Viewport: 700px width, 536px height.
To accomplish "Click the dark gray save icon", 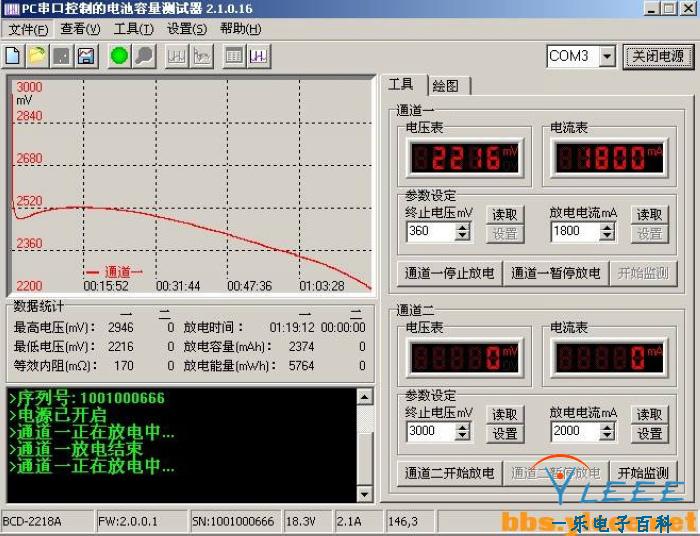I will pos(61,55).
